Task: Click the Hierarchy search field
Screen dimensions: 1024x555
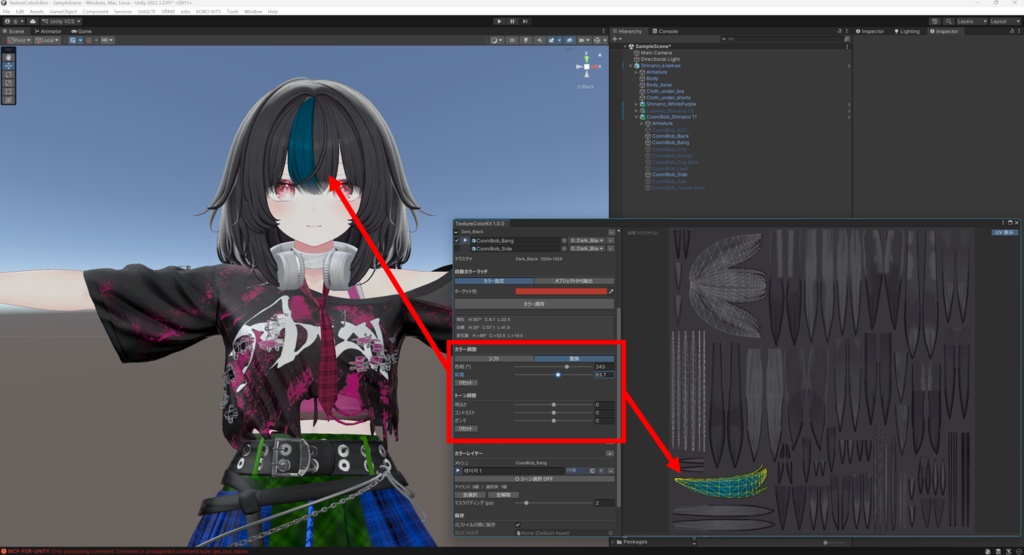Action: click(780, 39)
